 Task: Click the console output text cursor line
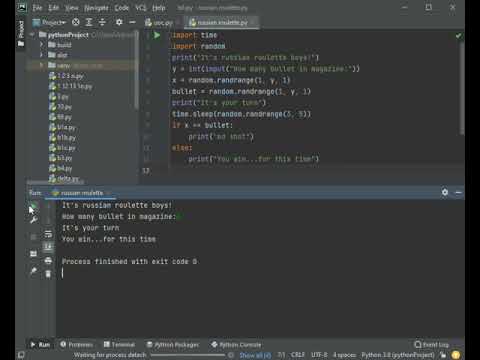[63, 273]
